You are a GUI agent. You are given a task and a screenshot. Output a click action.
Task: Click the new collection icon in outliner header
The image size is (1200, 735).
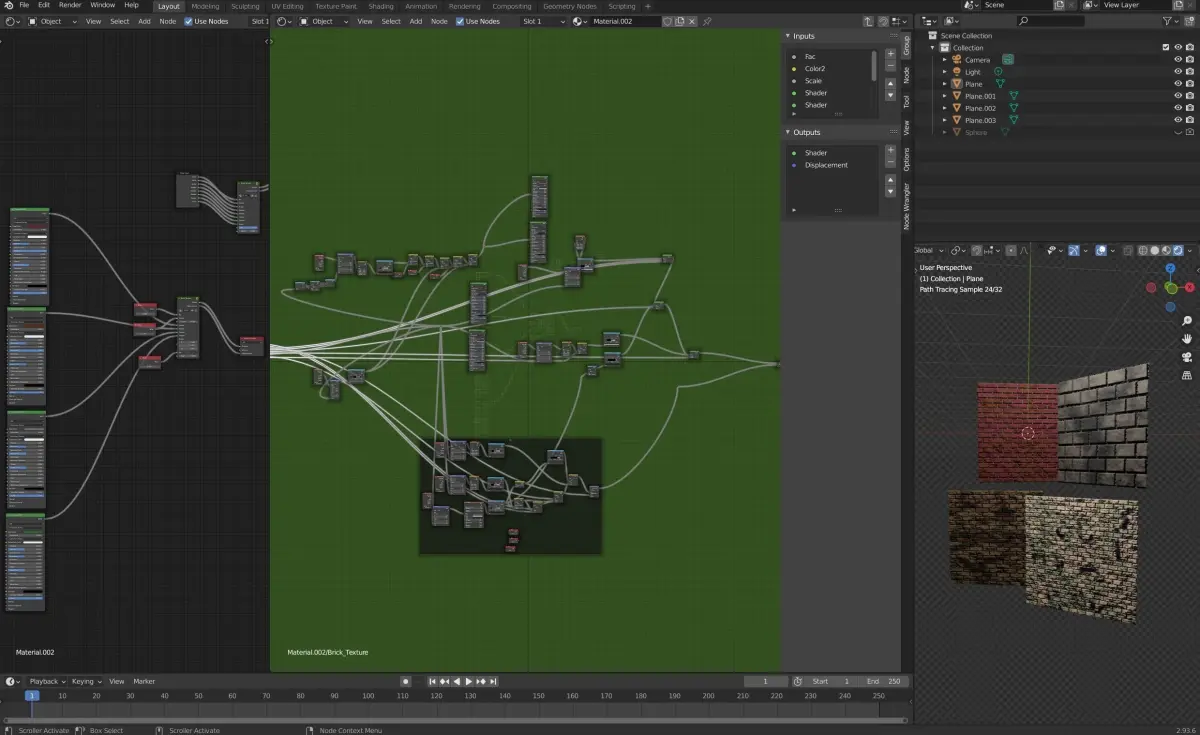pyautogui.click(x=1187, y=21)
